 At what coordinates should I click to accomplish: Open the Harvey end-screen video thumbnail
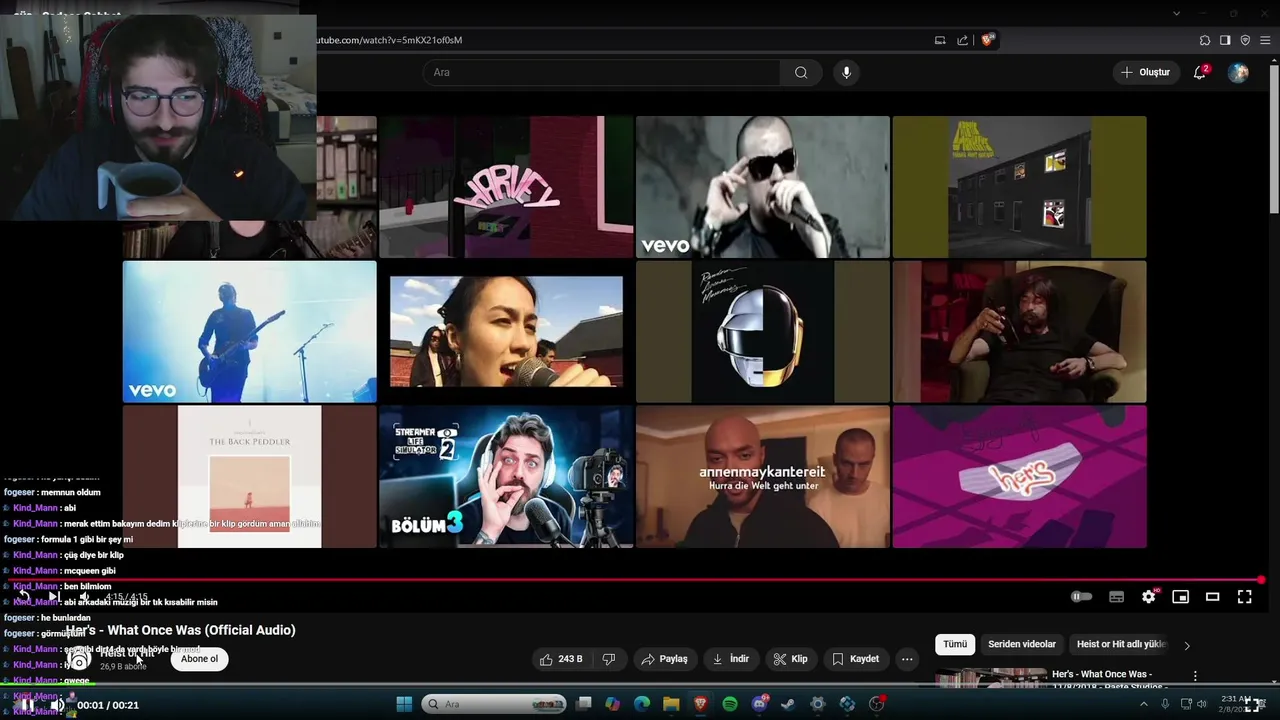(x=506, y=187)
